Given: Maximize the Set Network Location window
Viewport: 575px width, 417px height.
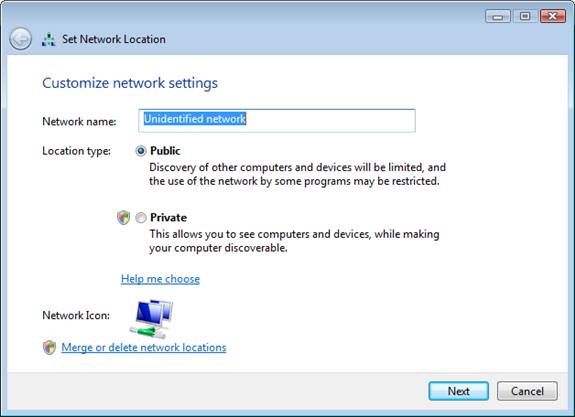Looking at the screenshot, I should 525,17.
